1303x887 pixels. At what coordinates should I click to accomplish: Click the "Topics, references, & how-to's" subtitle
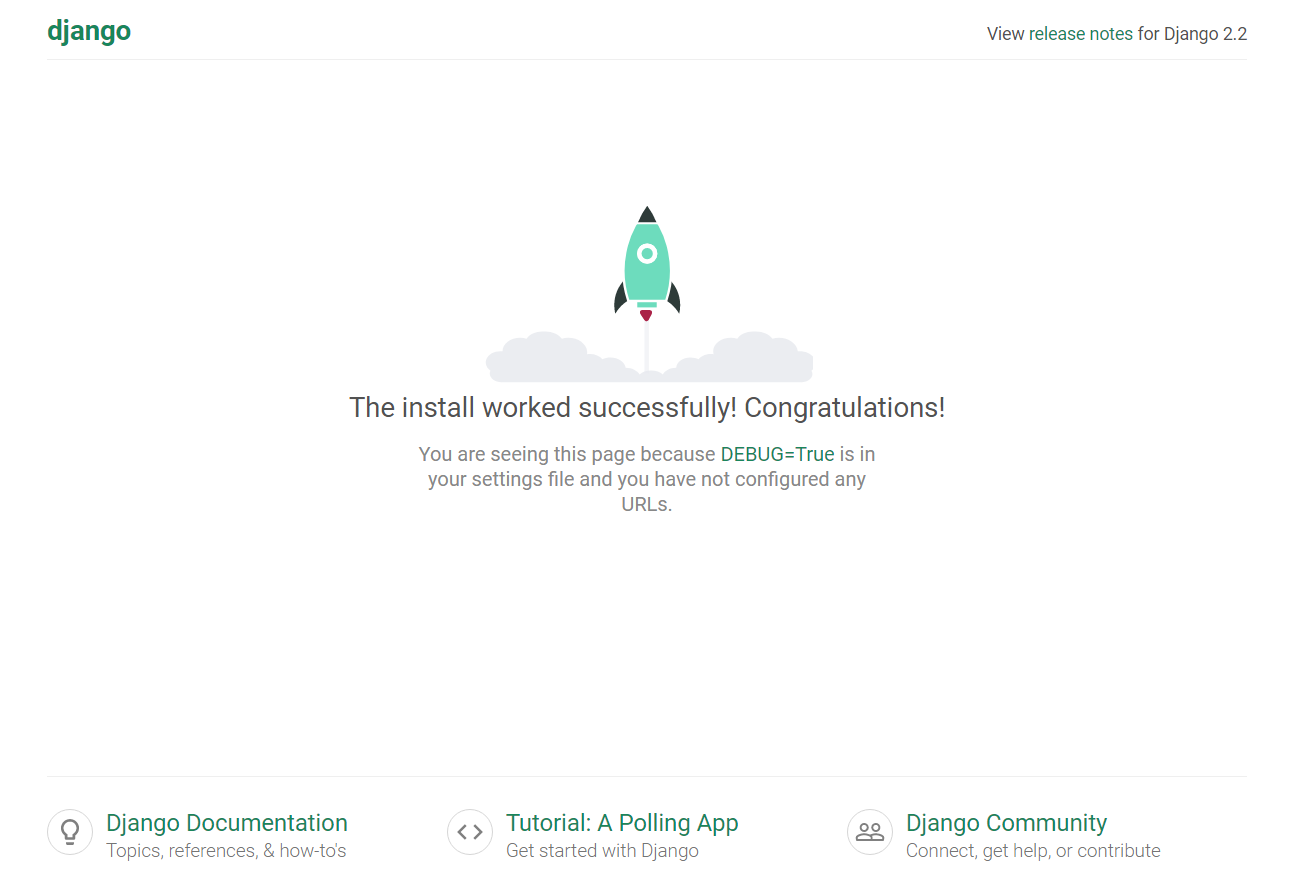point(226,851)
